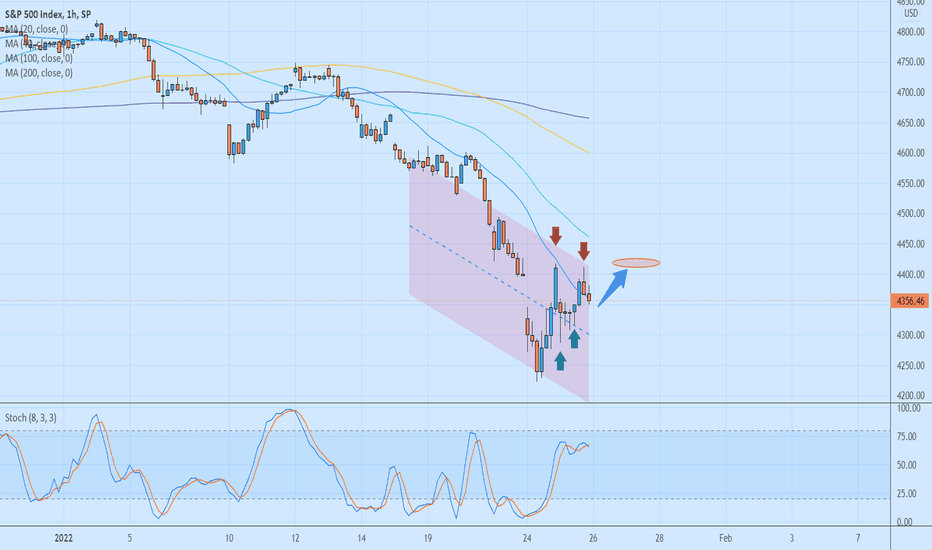Click the date 28 on the time axis

[660, 538]
